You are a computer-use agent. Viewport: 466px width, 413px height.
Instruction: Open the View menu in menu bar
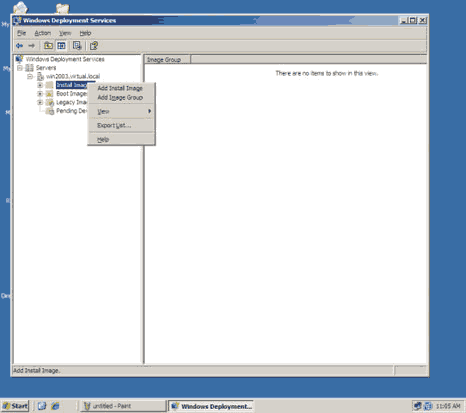click(65, 33)
